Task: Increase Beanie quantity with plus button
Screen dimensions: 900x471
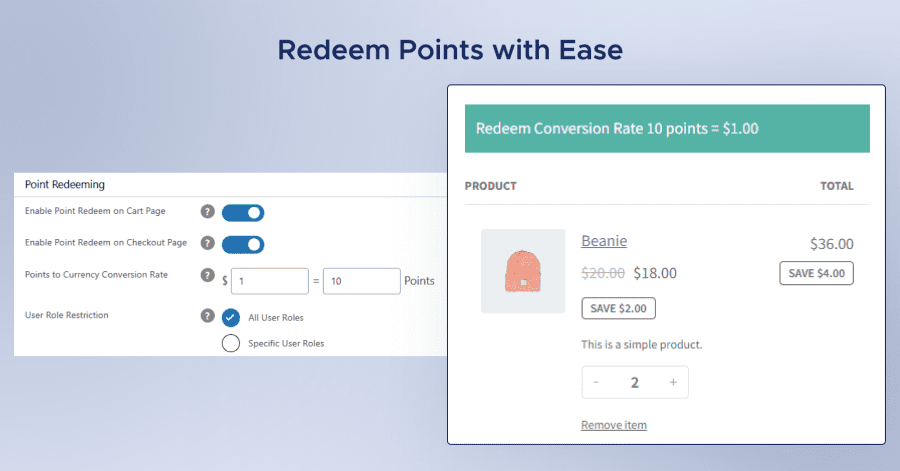Action: pyautogui.click(x=673, y=382)
